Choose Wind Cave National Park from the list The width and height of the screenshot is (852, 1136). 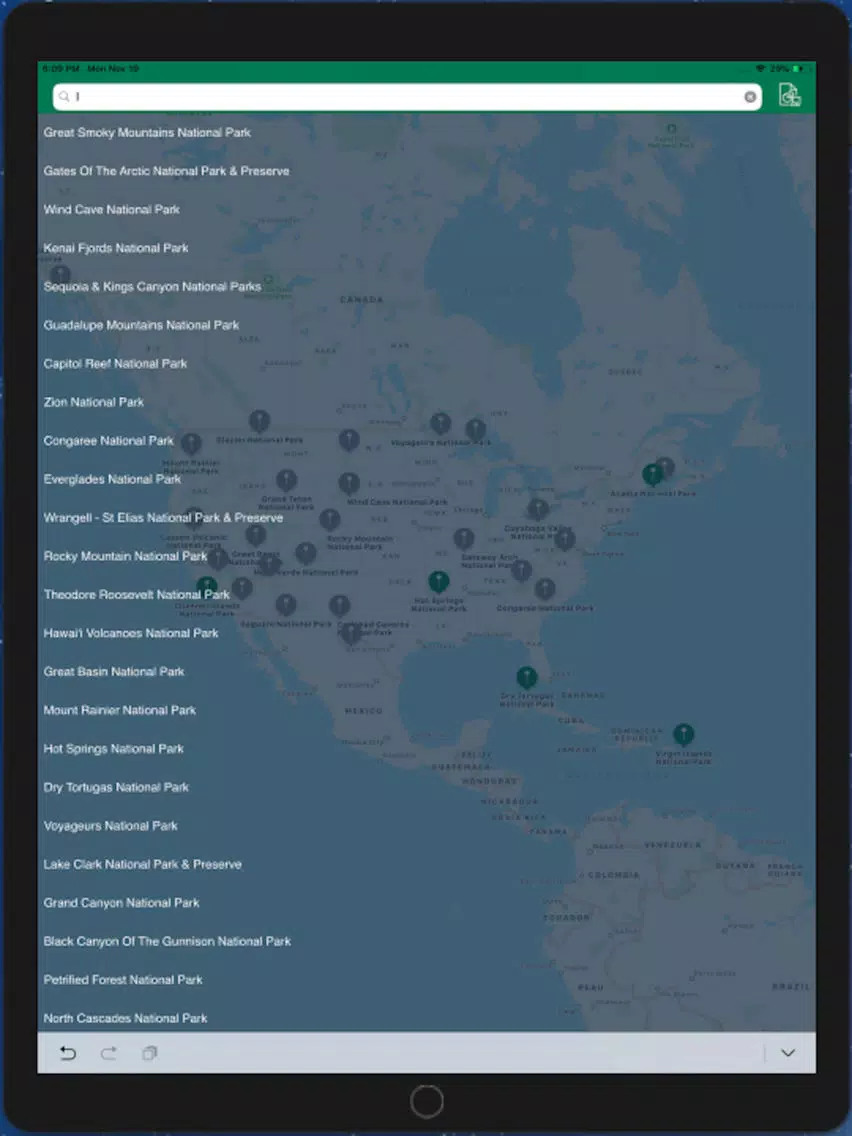(112, 209)
